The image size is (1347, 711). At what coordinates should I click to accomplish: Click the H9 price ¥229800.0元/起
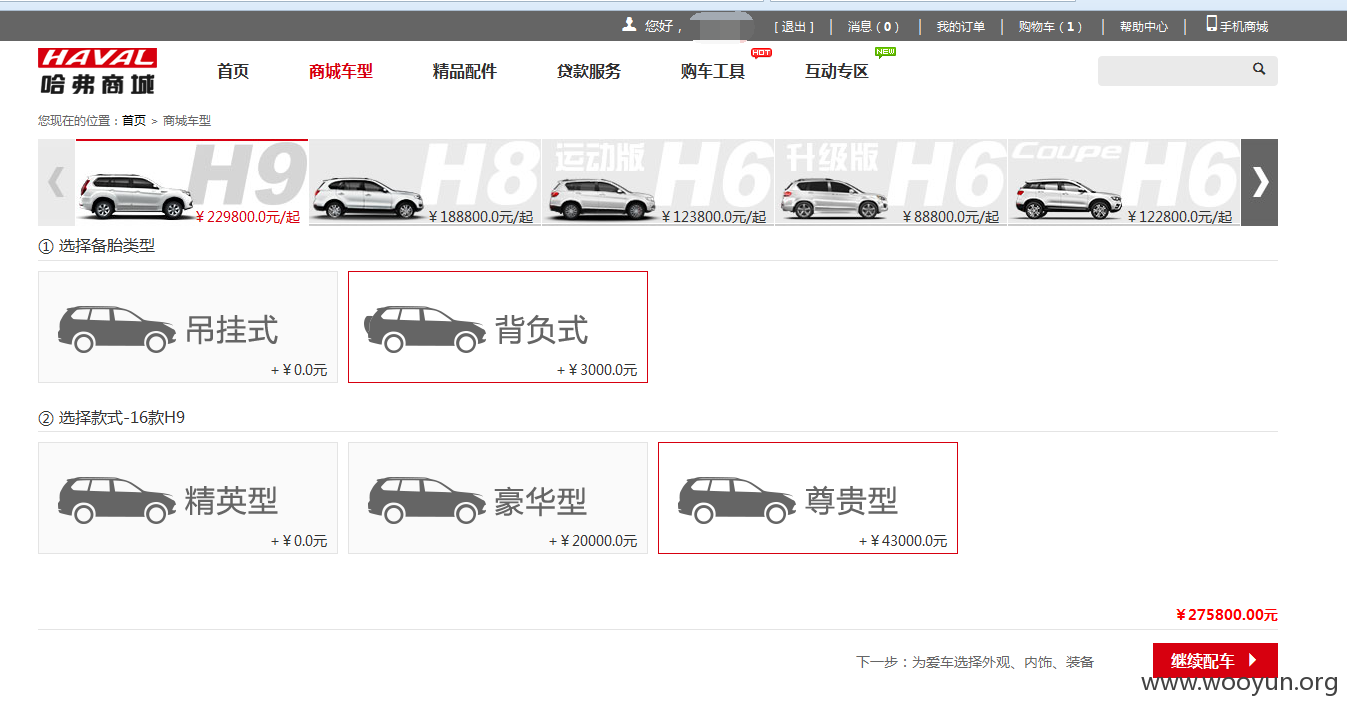[248, 217]
